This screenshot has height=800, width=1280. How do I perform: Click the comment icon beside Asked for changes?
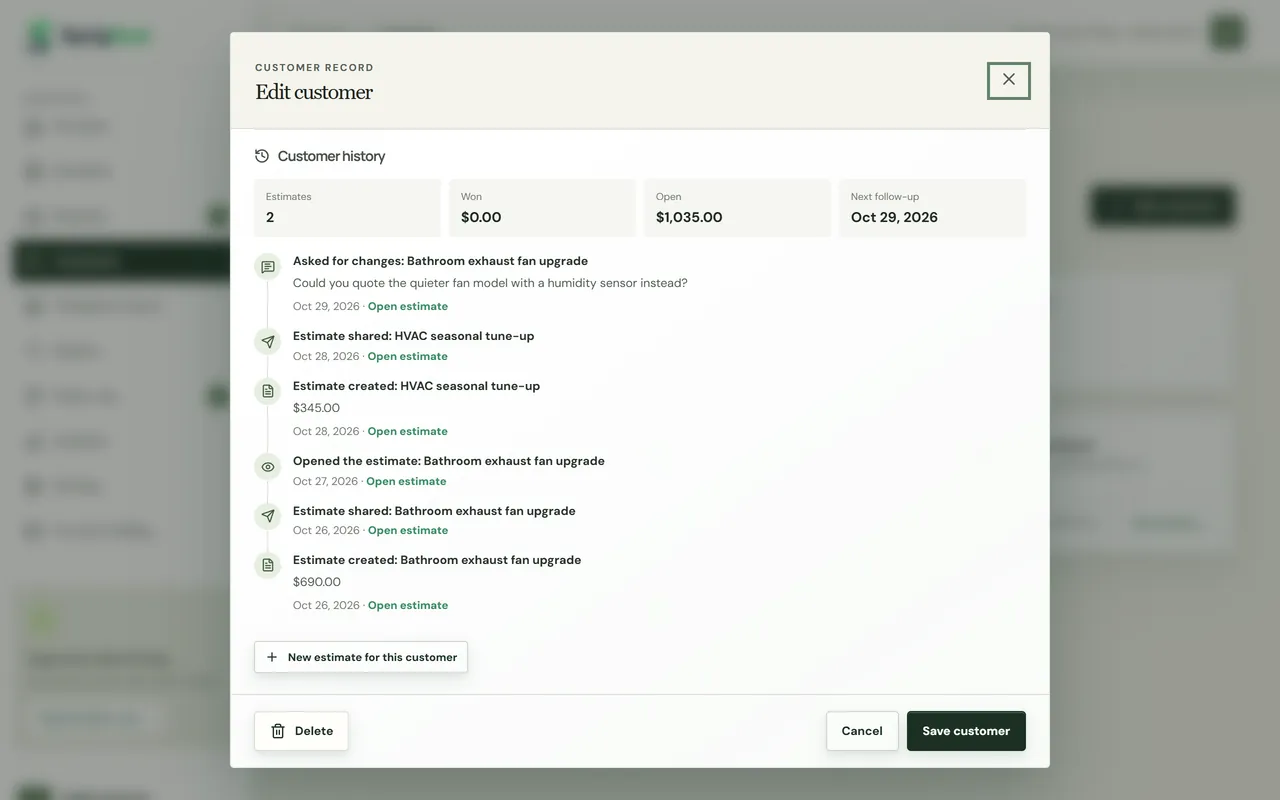pyautogui.click(x=268, y=267)
